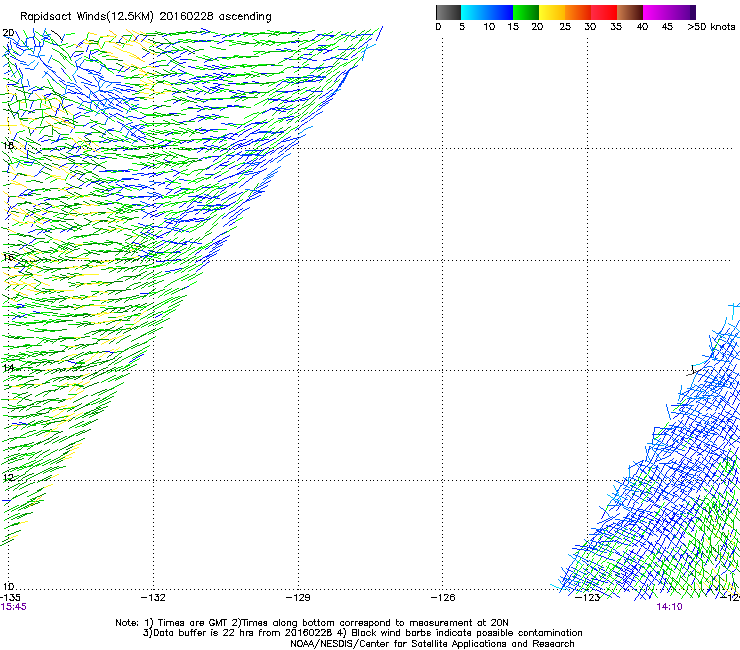This screenshot has height=650, width=740.
Task: Click the brown 35-40 knots legend segment
Action: [x=630, y=12]
